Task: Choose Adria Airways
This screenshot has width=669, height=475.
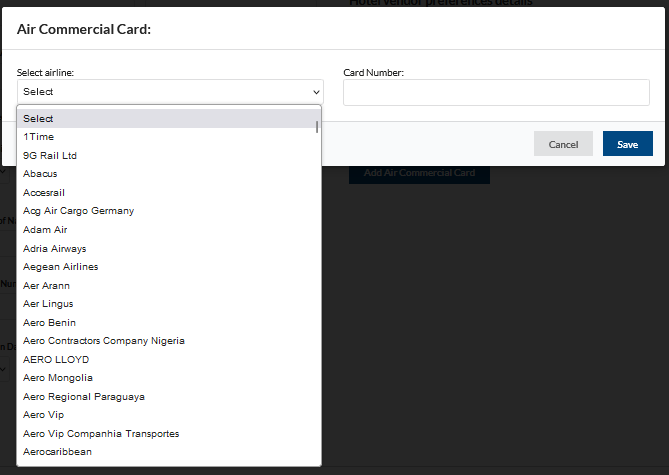Action: tap(169, 249)
